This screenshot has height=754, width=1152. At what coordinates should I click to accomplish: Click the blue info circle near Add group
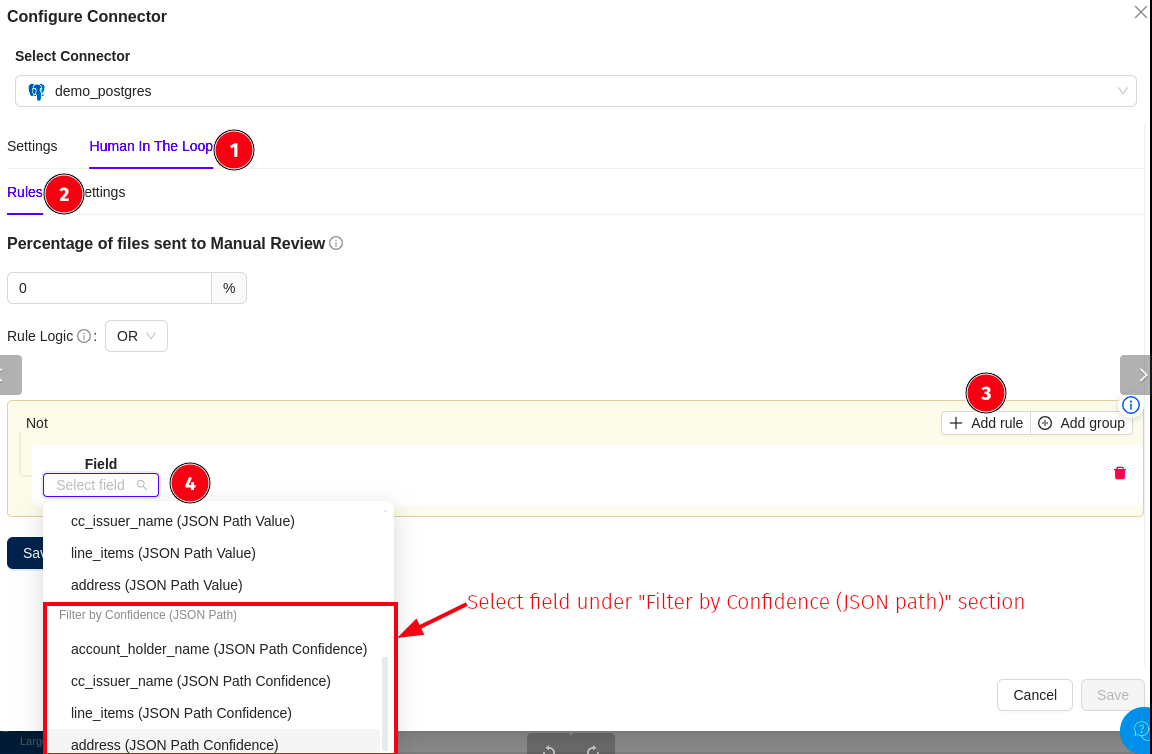[x=1131, y=405]
